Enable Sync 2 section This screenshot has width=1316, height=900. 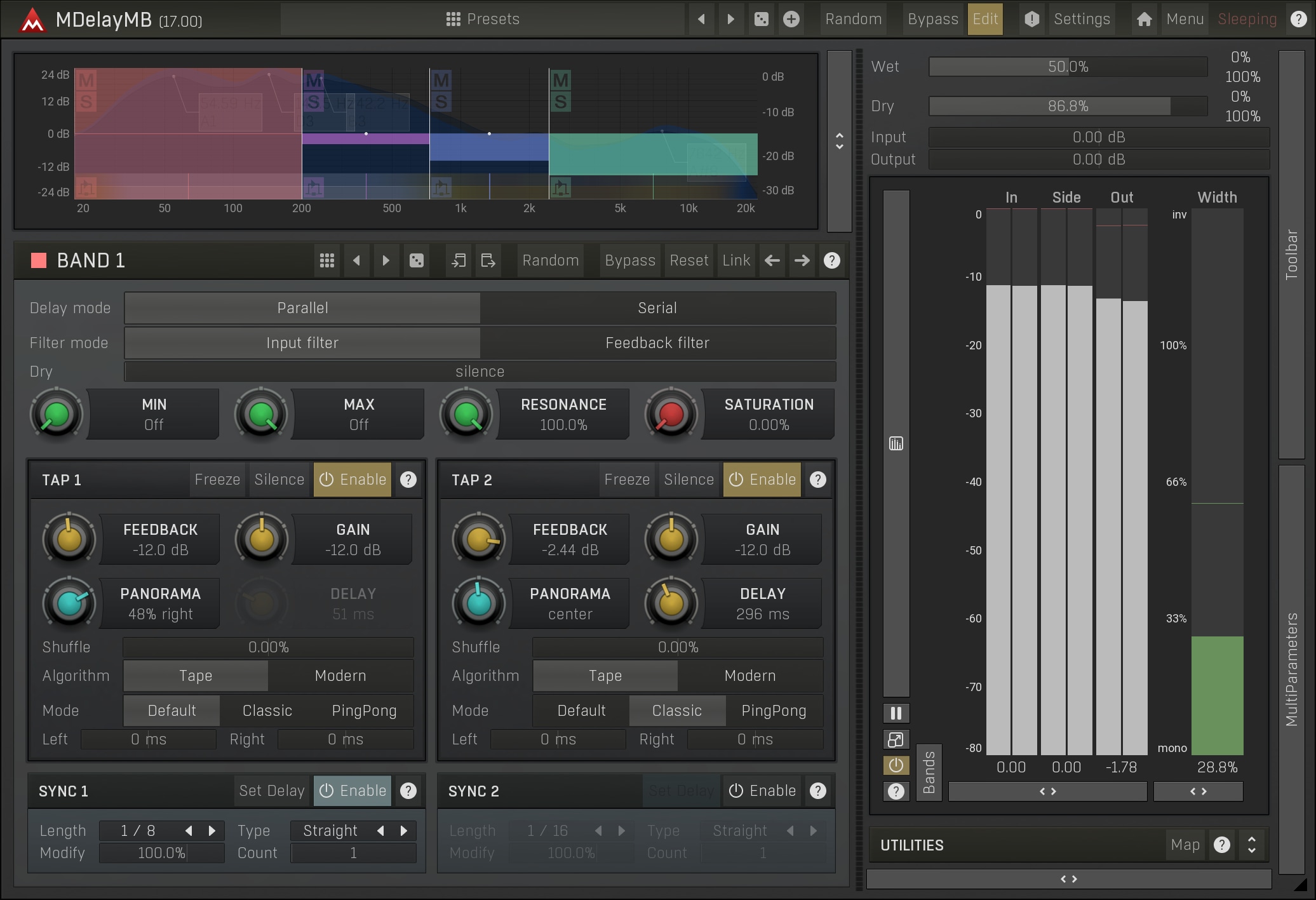(x=762, y=791)
